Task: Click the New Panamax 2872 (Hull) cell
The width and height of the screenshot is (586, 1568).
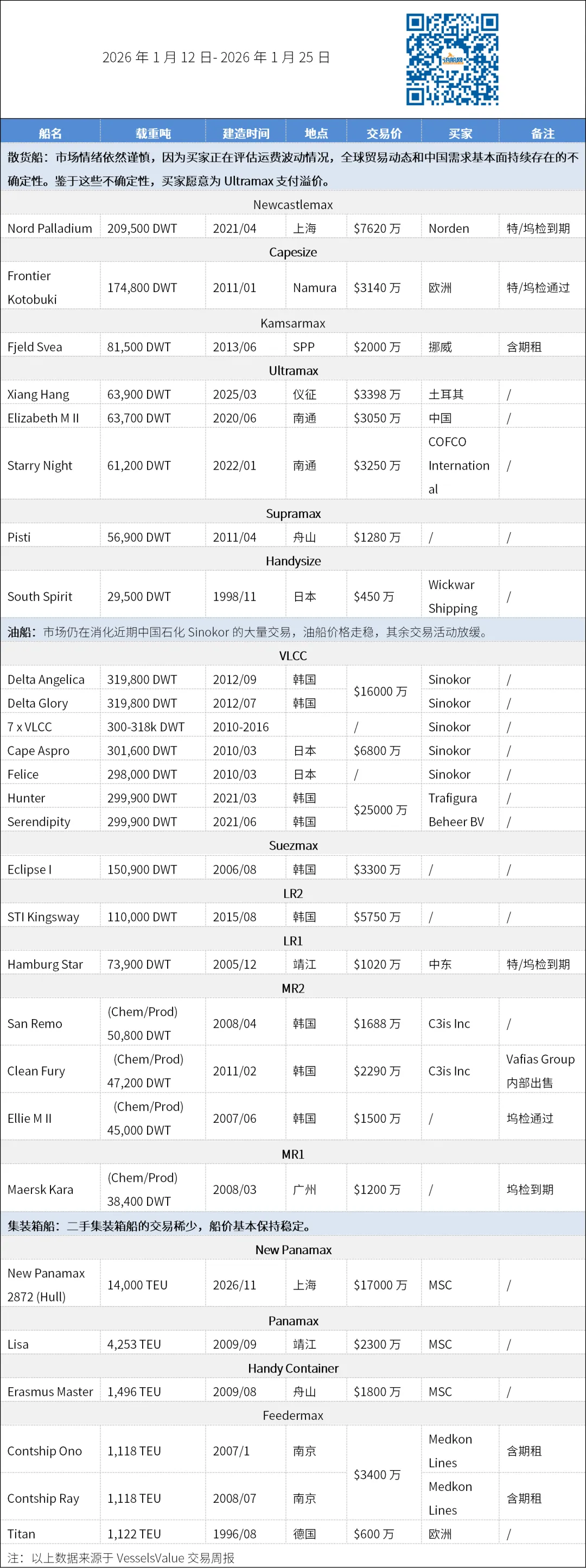Action: 46,1285
